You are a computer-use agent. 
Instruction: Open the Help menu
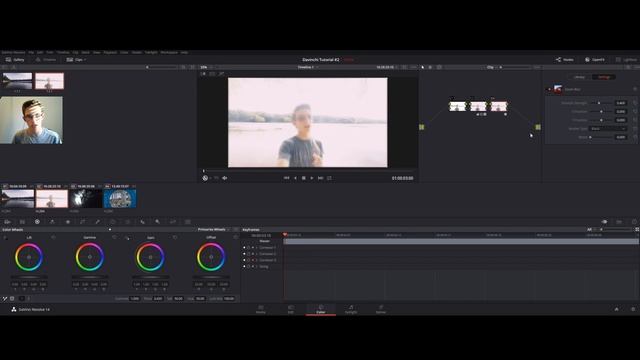coord(184,53)
